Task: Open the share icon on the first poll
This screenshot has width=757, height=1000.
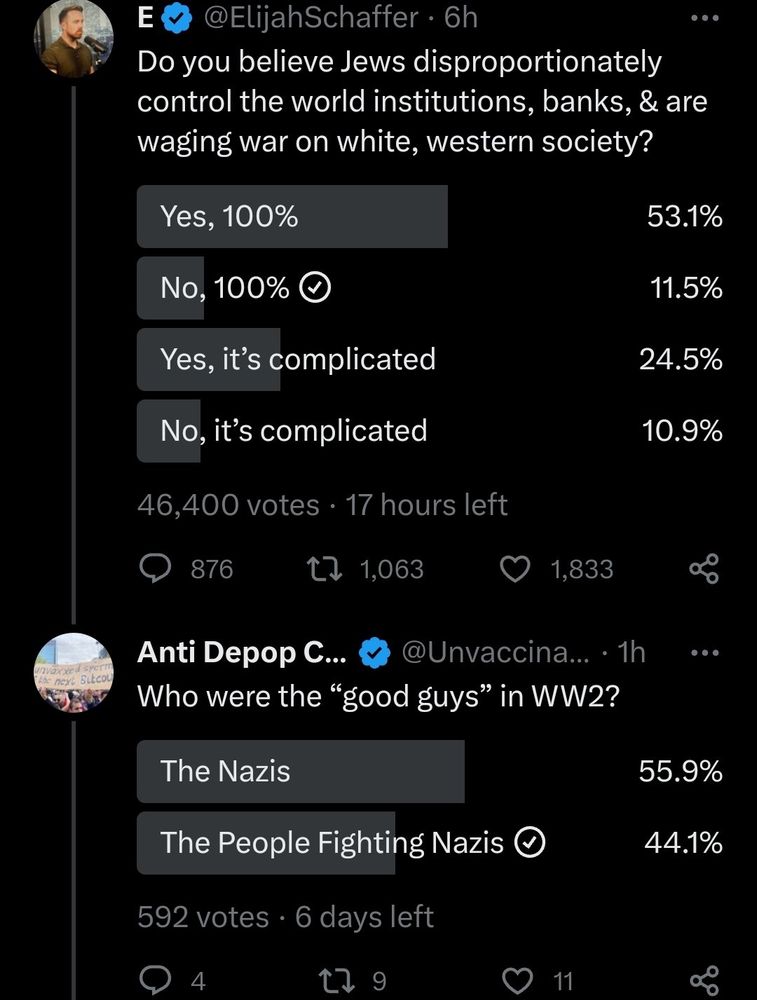Action: click(x=703, y=568)
